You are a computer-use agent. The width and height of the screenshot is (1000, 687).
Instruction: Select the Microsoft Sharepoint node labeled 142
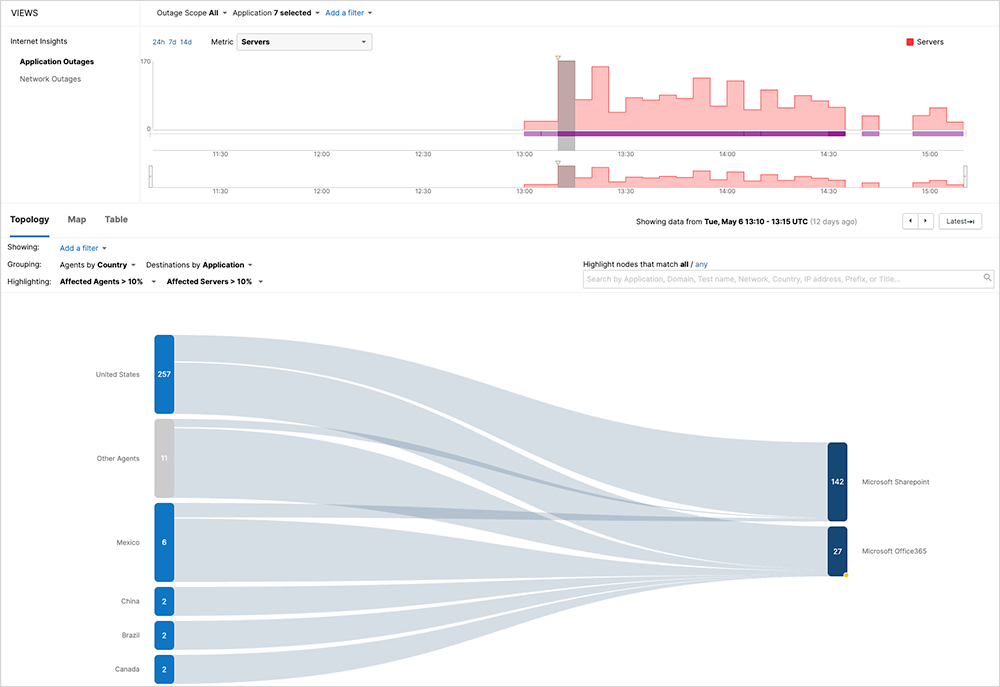coord(837,481)
